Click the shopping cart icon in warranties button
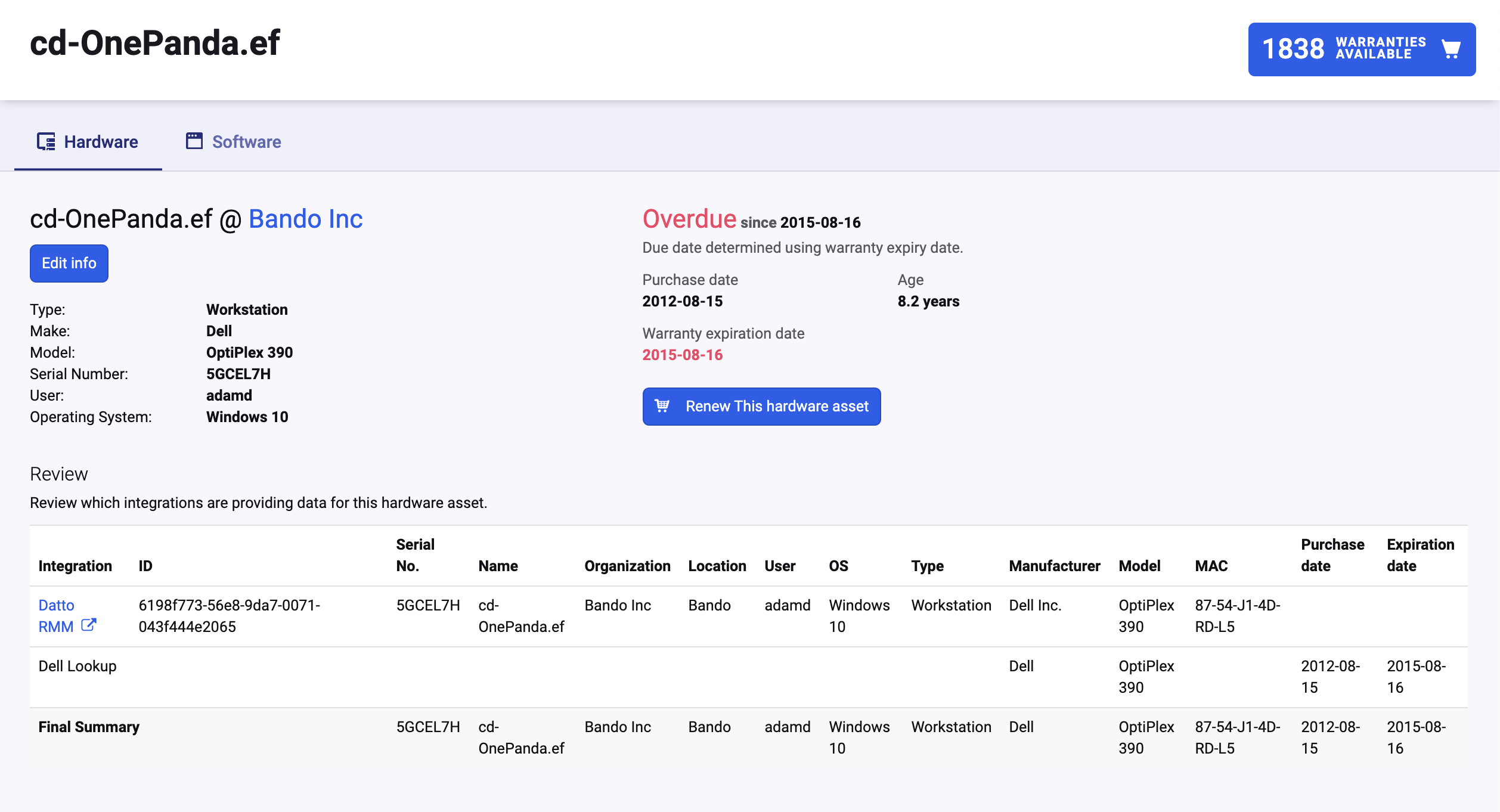The width and height of the screenshot is (1500, 812). pos(1451,49)
